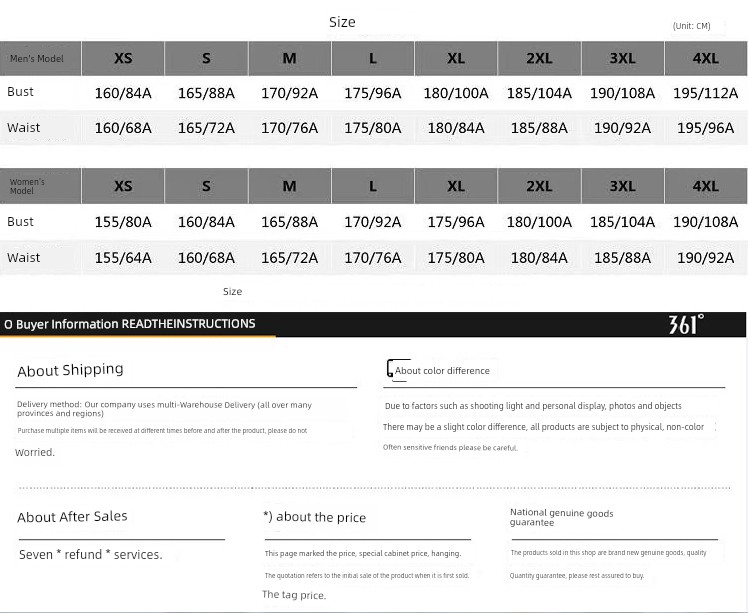
Task: Click National genuine goods guarantee heading
Action: coord(561,517)
